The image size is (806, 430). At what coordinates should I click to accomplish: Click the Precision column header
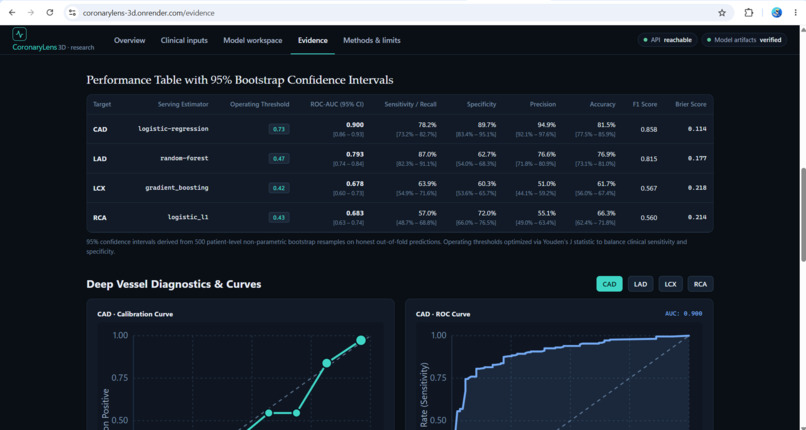[543, 104]
